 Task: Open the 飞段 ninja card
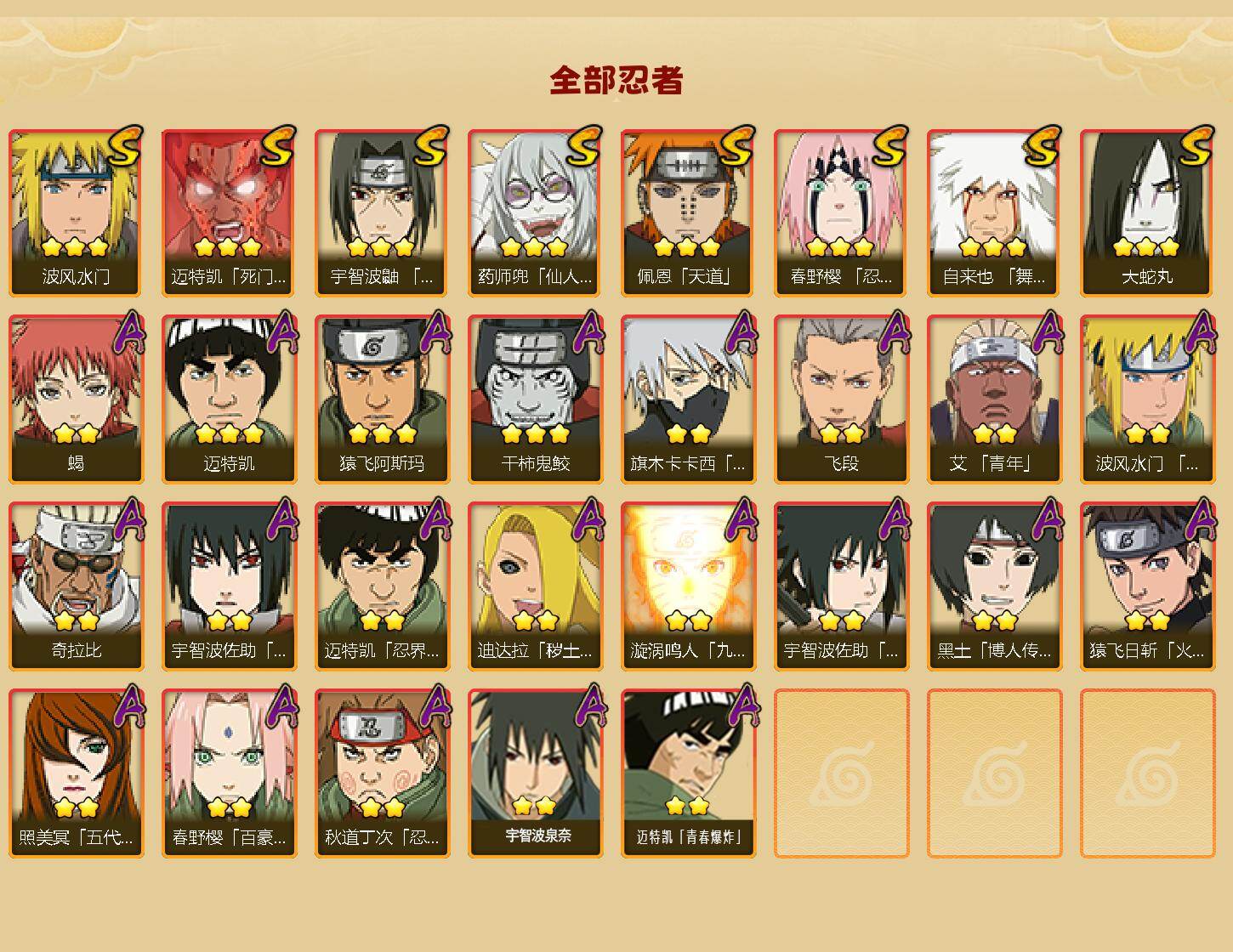pyautogui.click(x=842, y=399)
